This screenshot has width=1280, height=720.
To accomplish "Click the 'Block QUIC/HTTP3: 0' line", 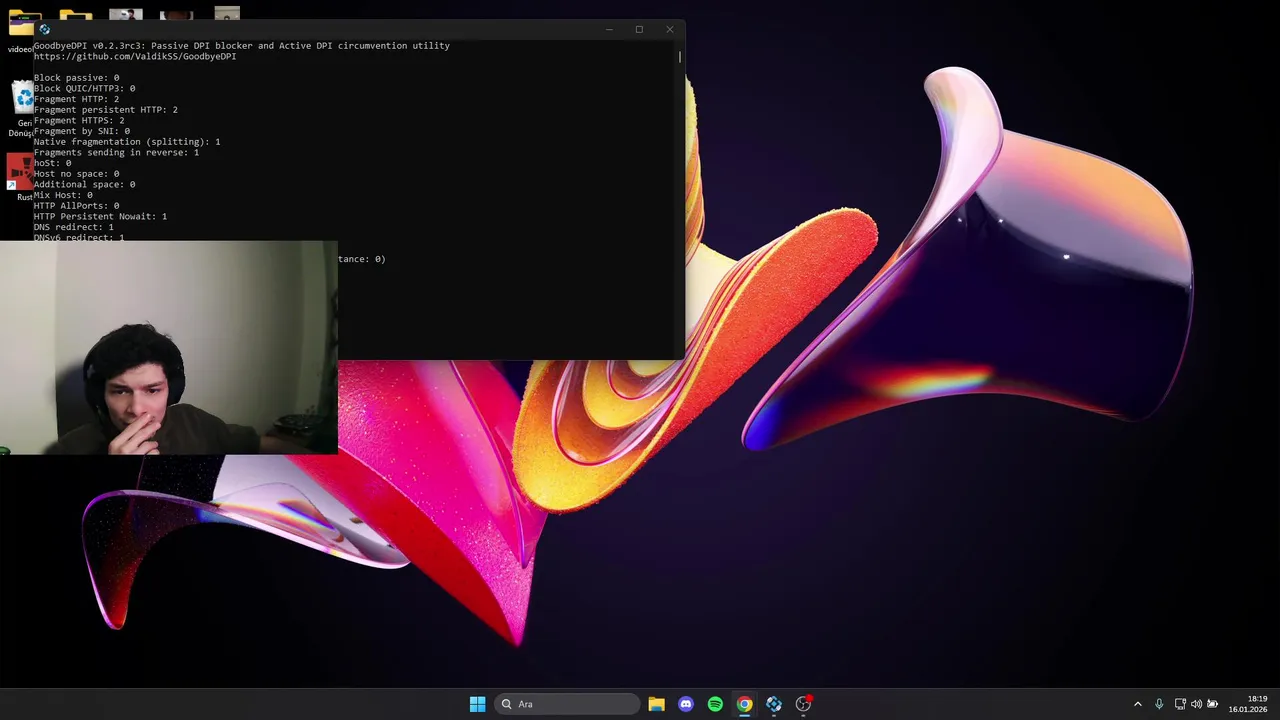I will 84,89.
